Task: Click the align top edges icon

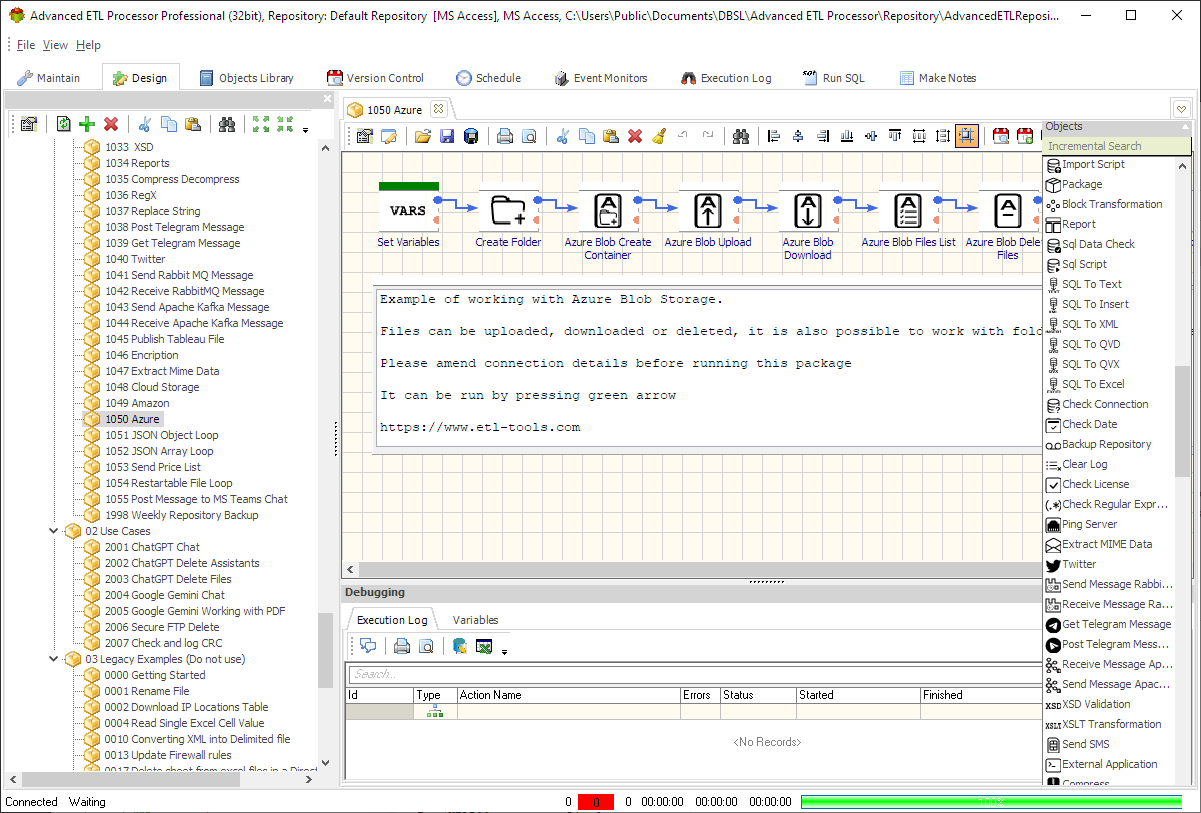Action: click(x=895, y=136)
